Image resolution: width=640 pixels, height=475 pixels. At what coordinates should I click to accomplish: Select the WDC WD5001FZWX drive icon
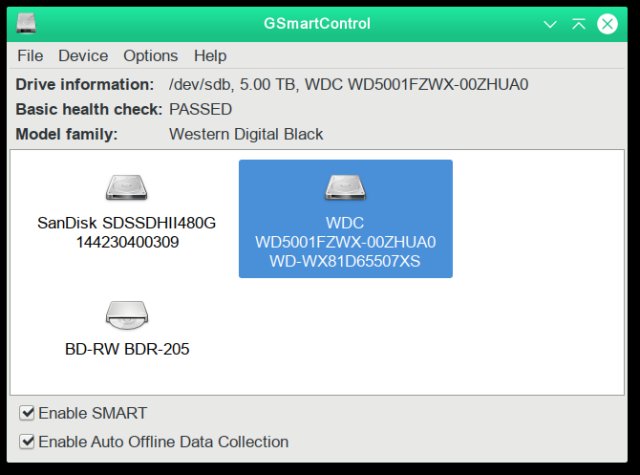345,188
